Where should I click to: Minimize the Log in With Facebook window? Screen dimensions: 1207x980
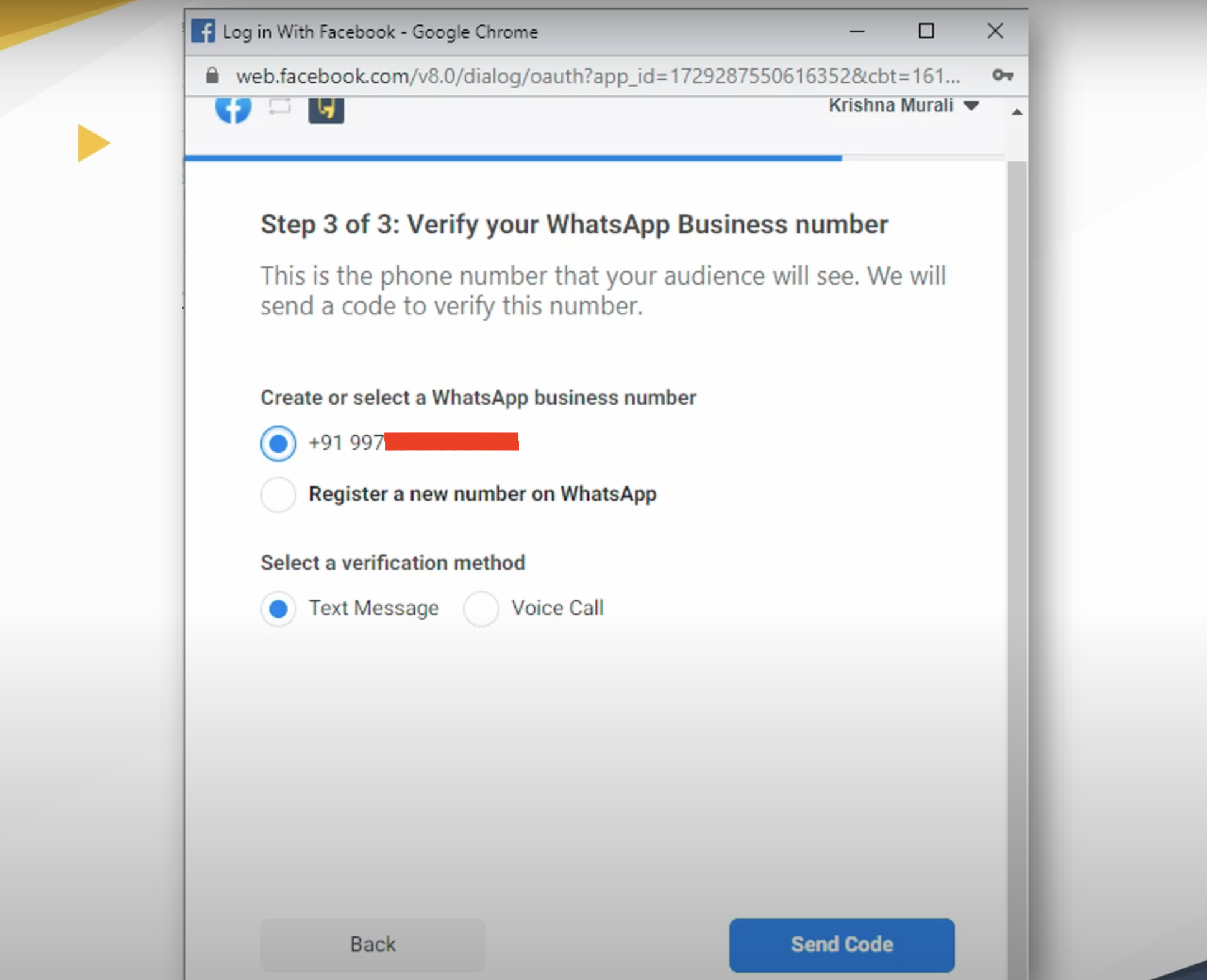858,31
